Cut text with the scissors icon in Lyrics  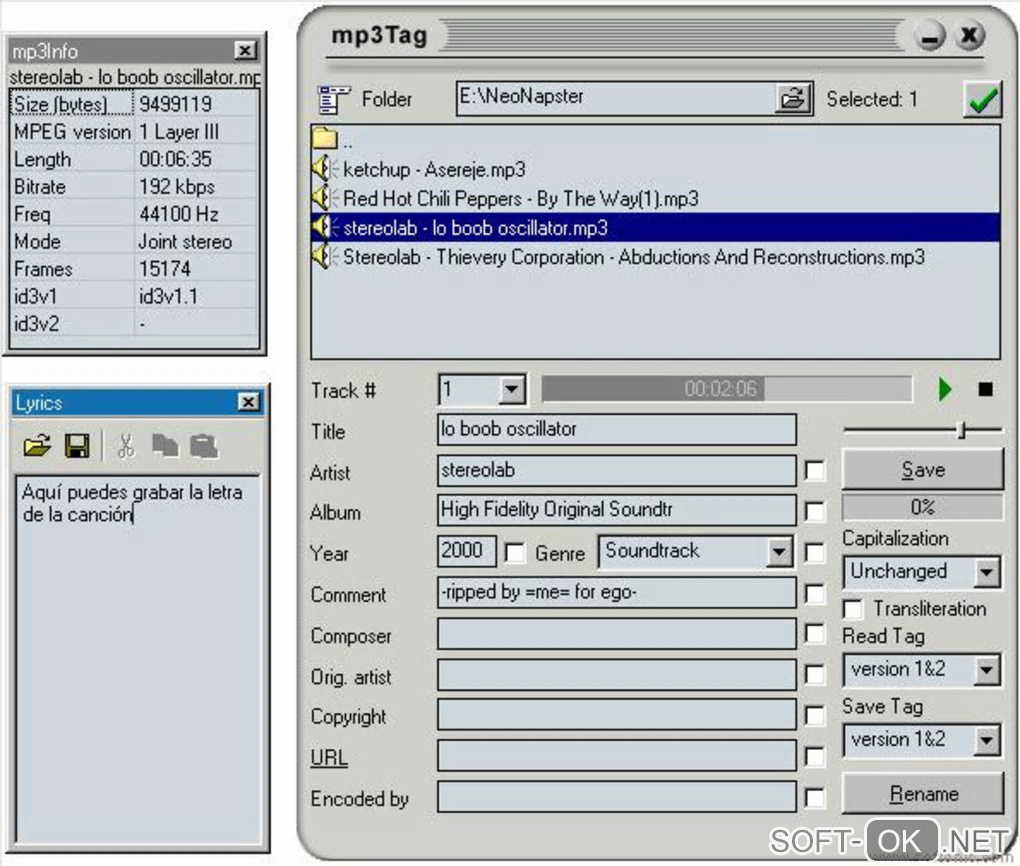click(x=126, y=446)
